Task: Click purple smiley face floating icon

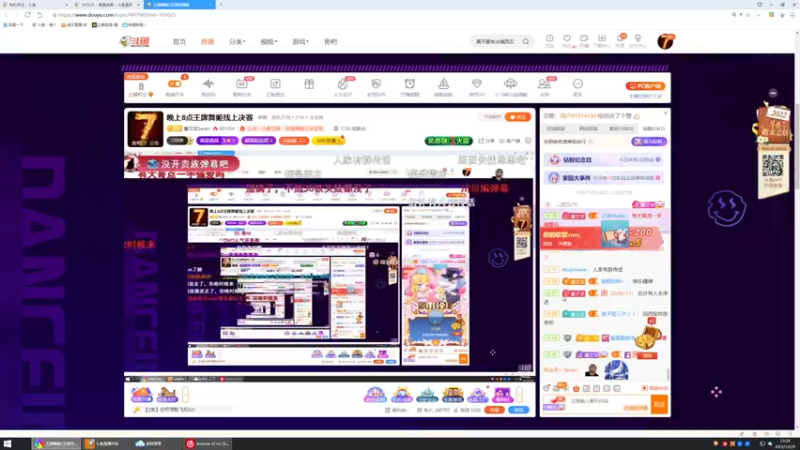Action: 727,208
